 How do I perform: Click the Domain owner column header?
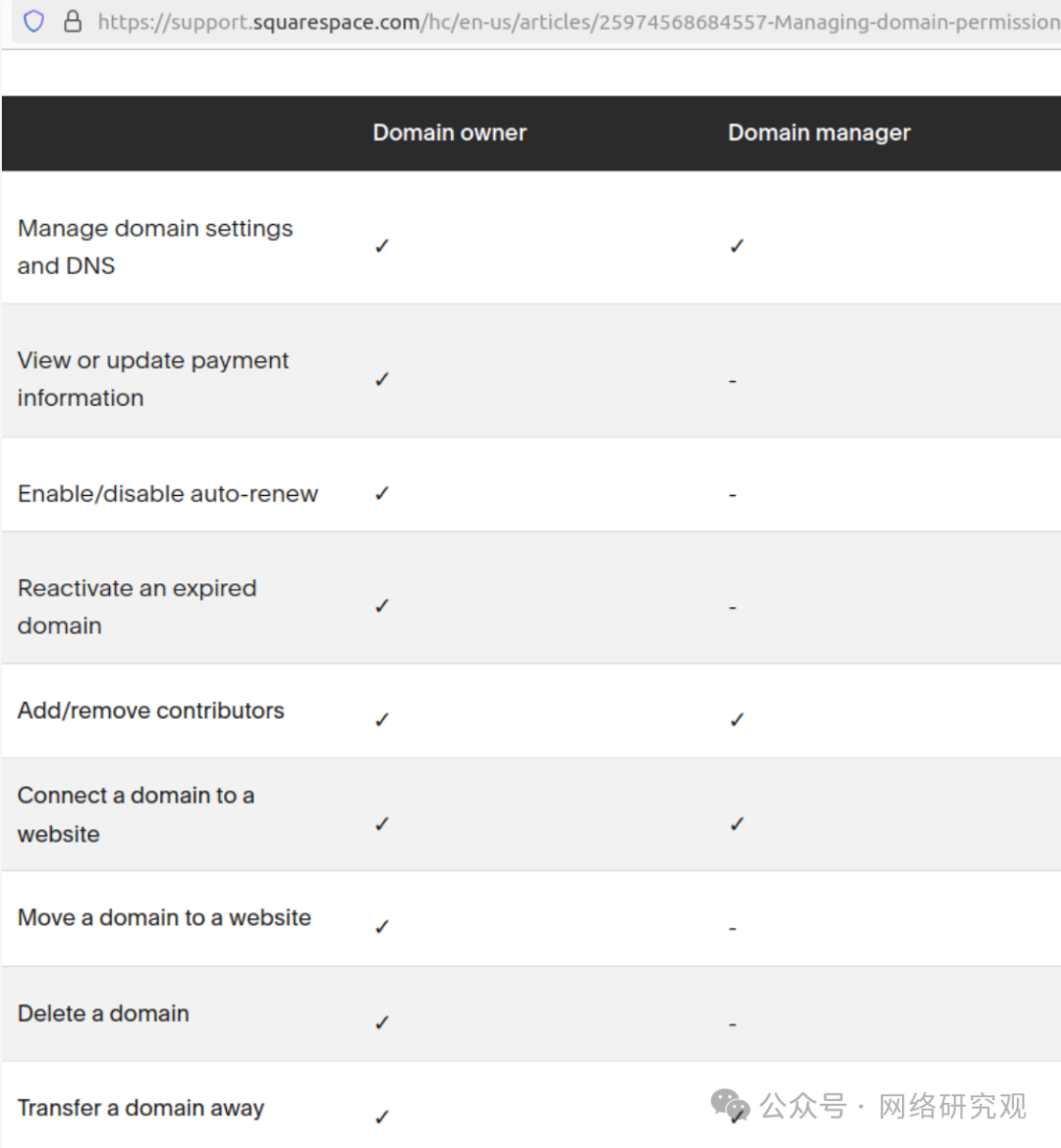click(449, 133)
